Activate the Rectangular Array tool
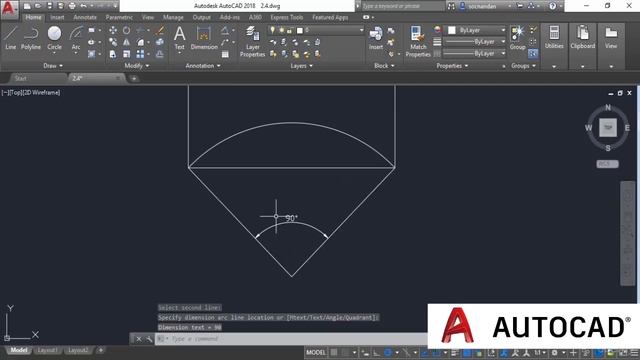 pos(140,54)
